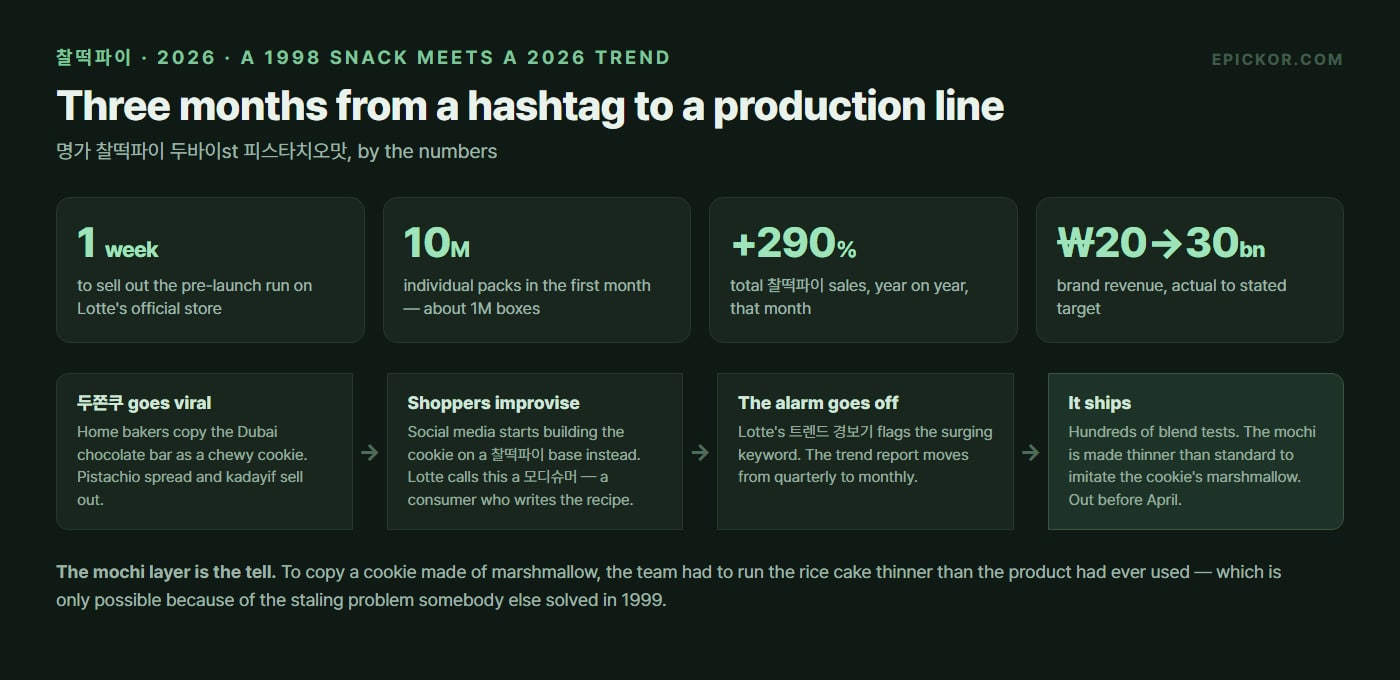Viewport: 1400px width, 680px height.
Task: Open the Shoppers improvise card
Action: coord(535,451)
